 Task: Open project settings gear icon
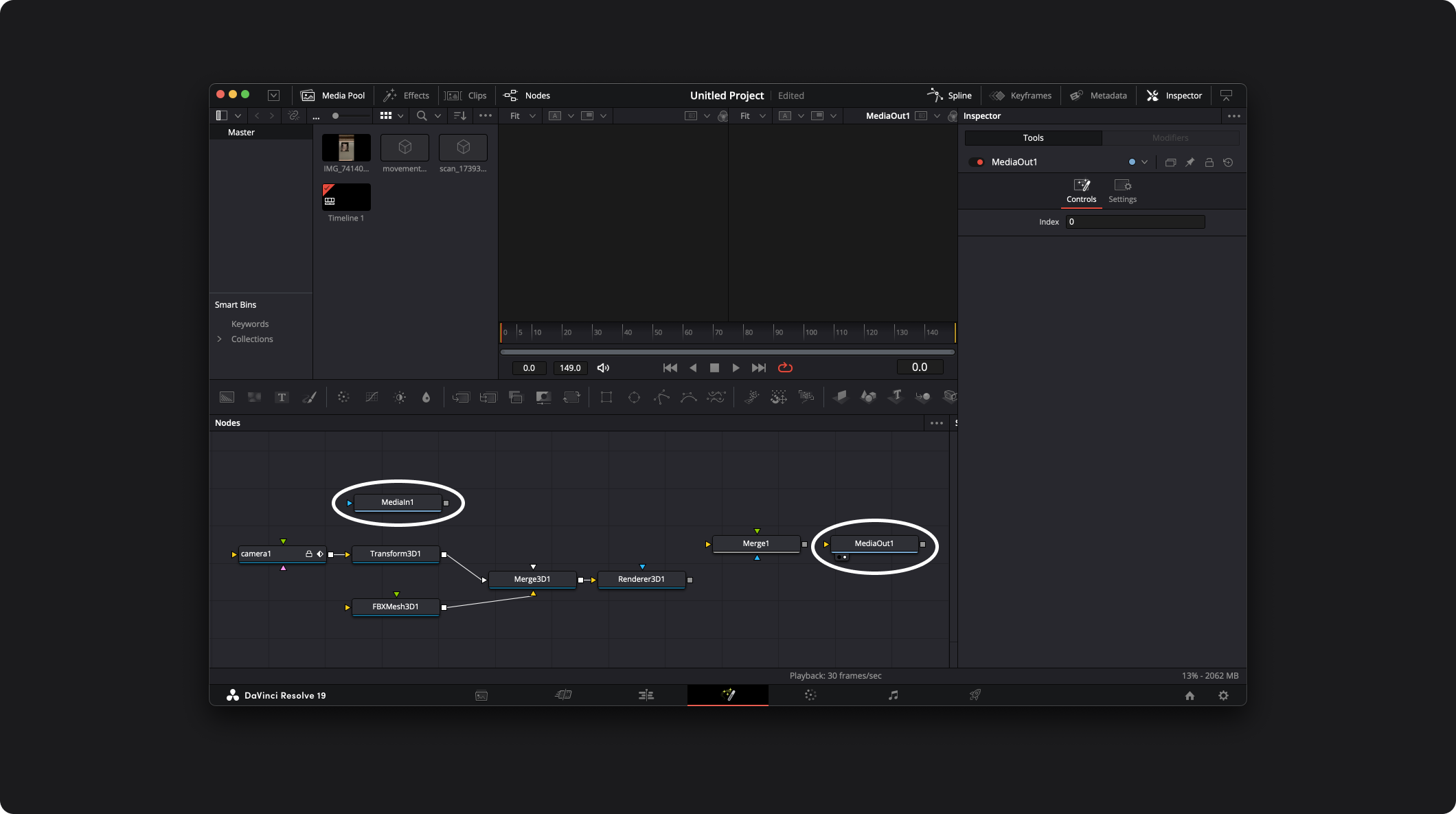click(x=1223, y=695)
